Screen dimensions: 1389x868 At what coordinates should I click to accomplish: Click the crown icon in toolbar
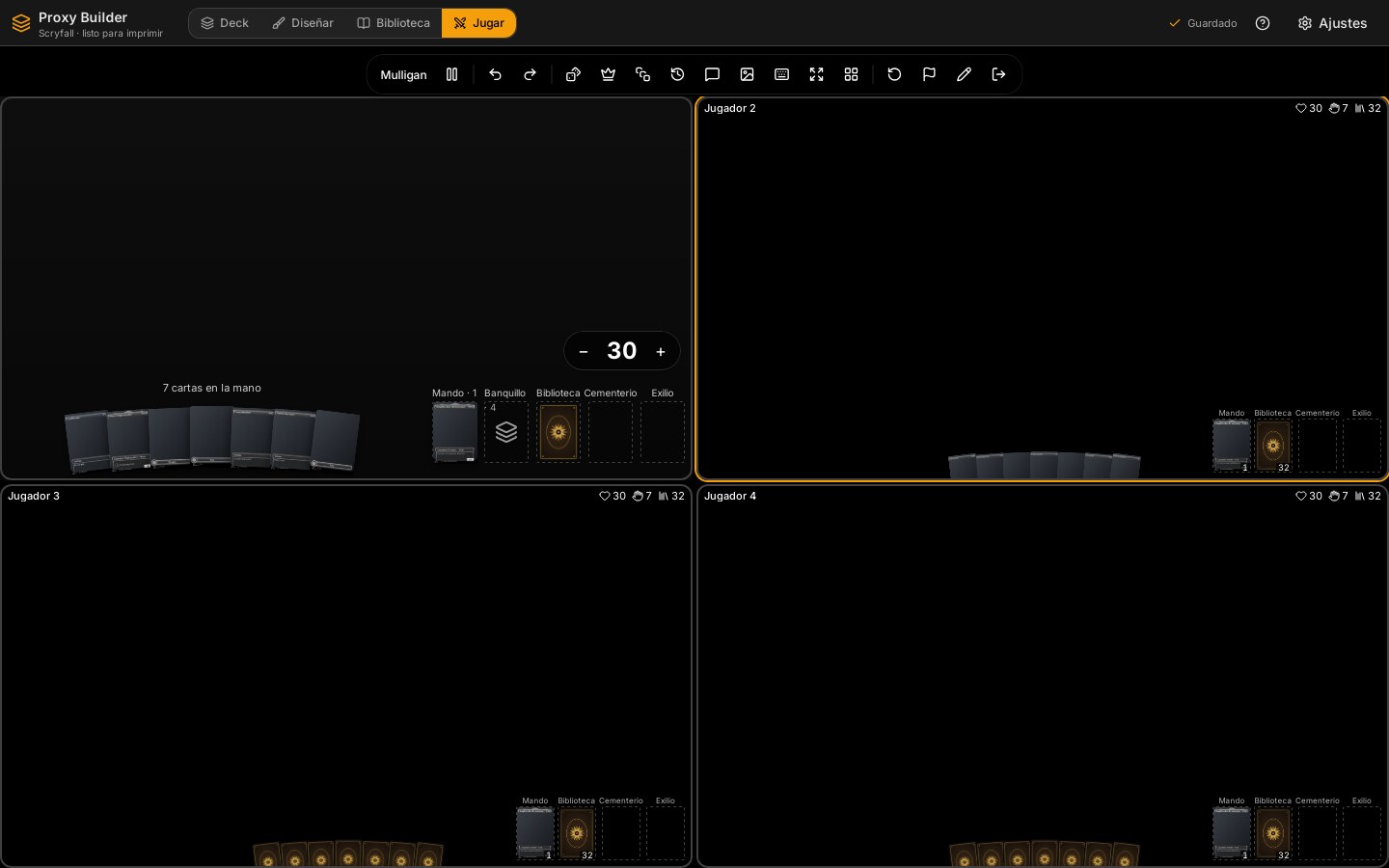point(608,74)
